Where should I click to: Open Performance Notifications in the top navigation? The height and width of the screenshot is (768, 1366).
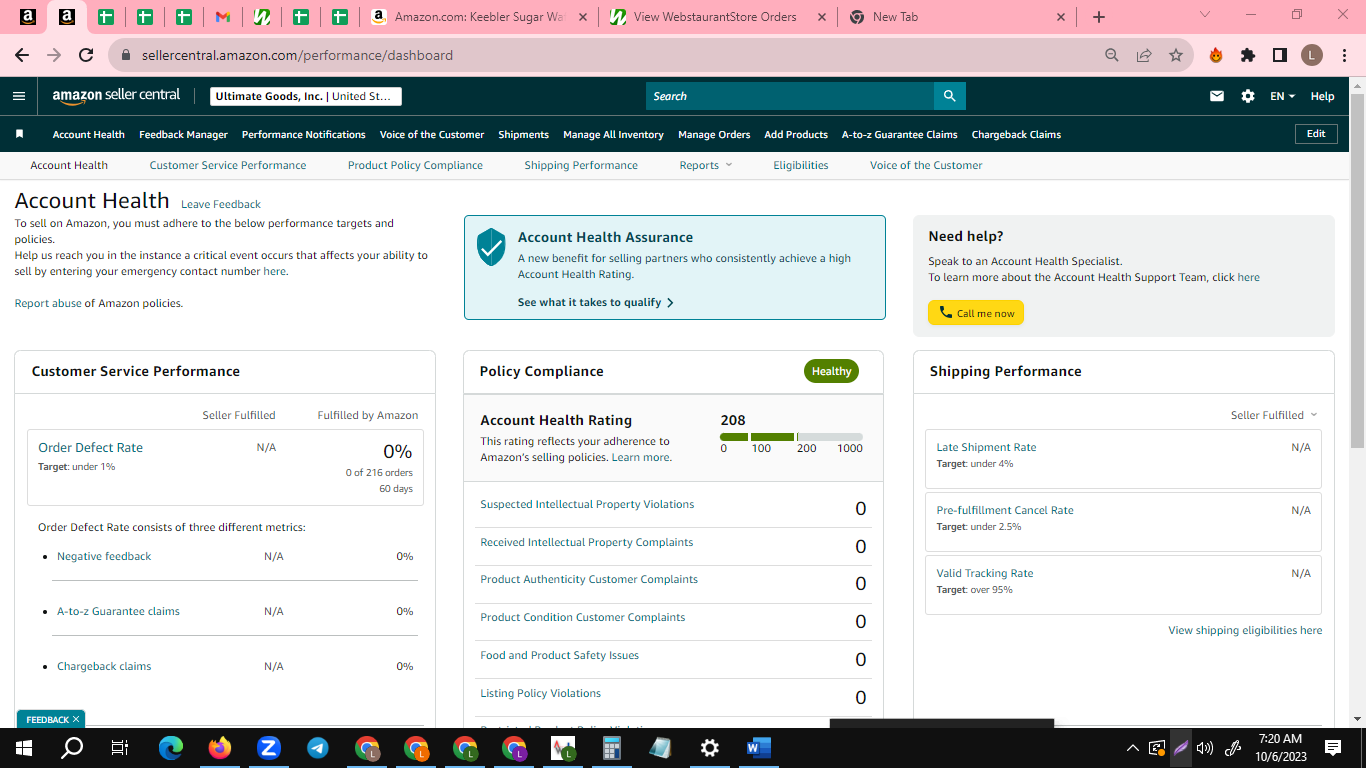[x=304, y=134]
